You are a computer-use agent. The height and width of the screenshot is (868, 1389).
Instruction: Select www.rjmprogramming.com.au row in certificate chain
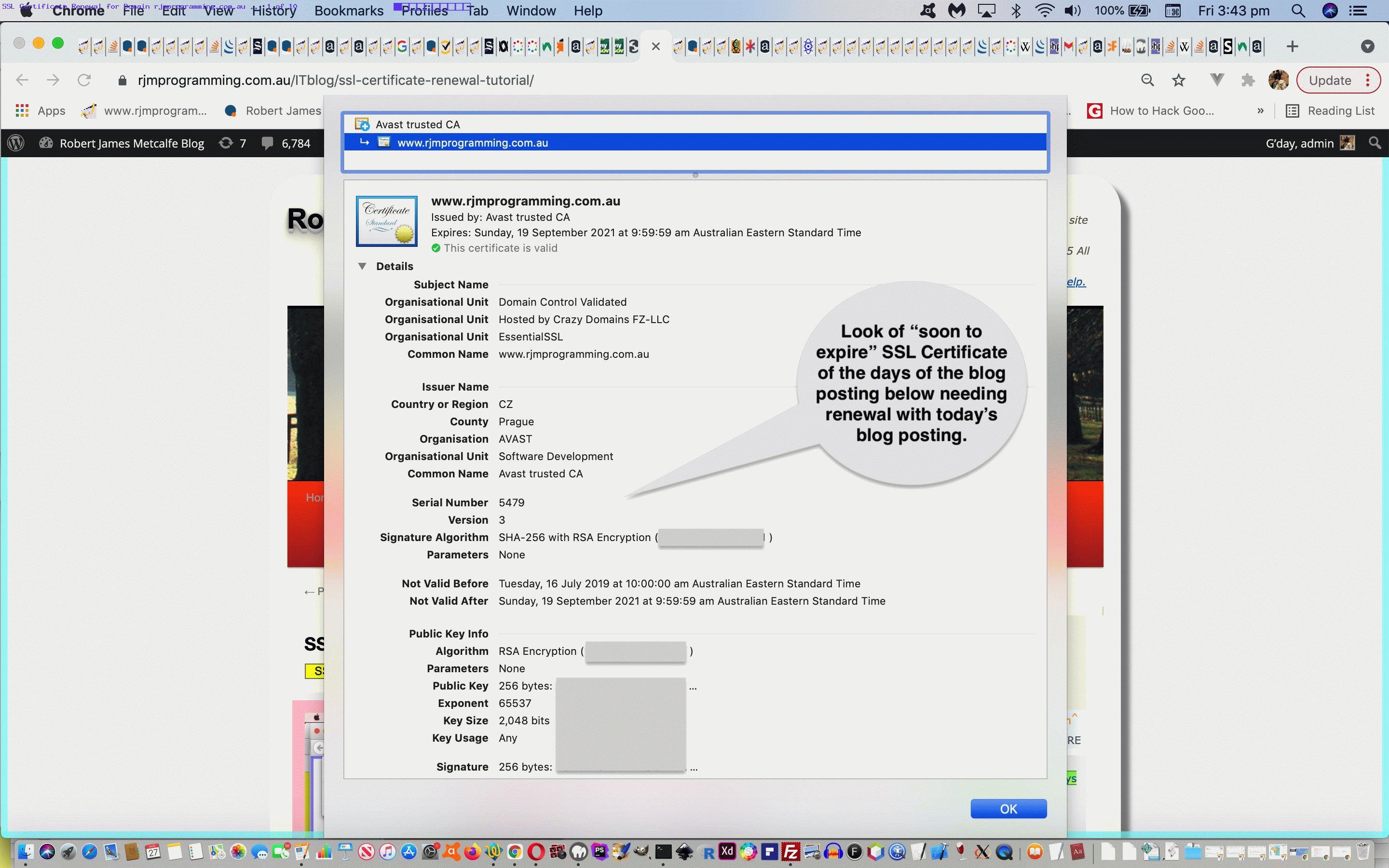point(695,142)
